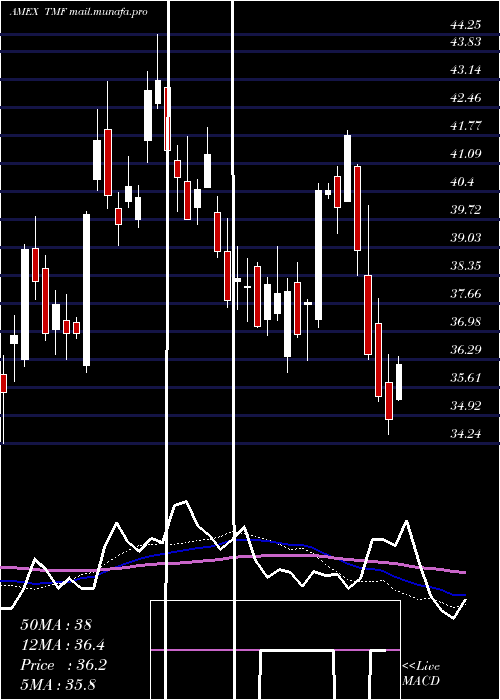
Task: Click the 42.46 price axis label
Action: pyautogui.click(x=466, y=98)
